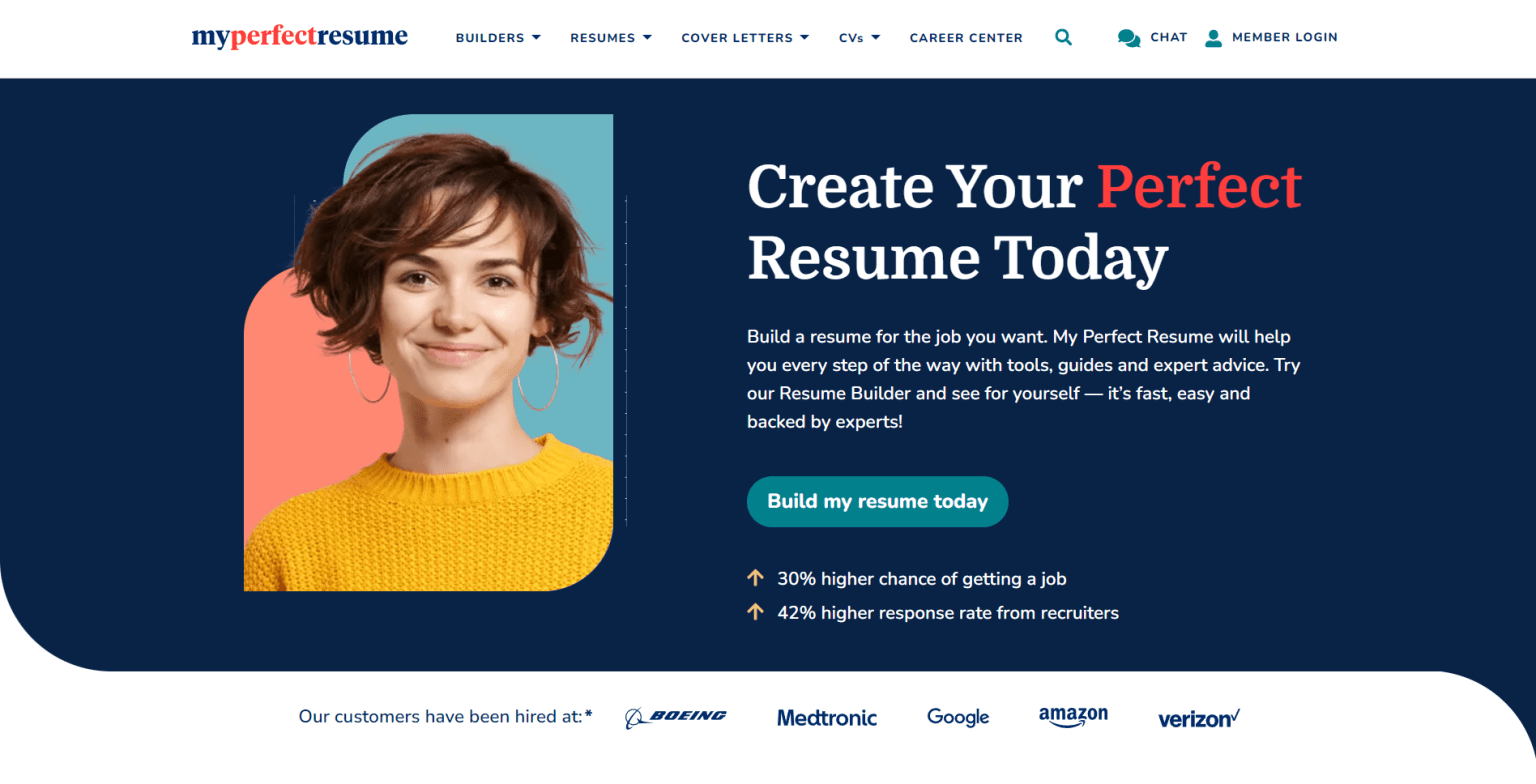Open the Career Center menu item
1536x784 pixels.
click(x=966, y=38)
